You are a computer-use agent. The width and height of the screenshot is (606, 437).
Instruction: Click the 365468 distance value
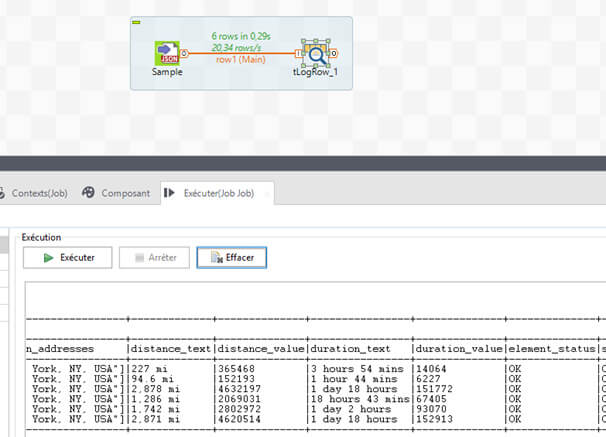pyautogui.click(x=236, y=369)
